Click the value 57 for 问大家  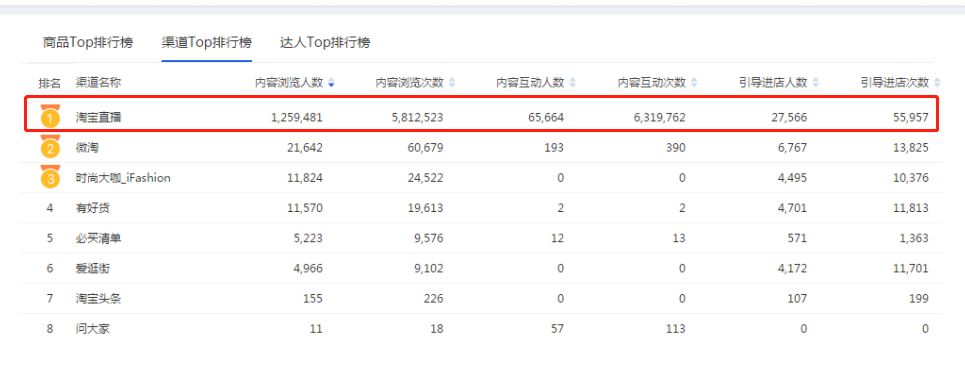558,329
